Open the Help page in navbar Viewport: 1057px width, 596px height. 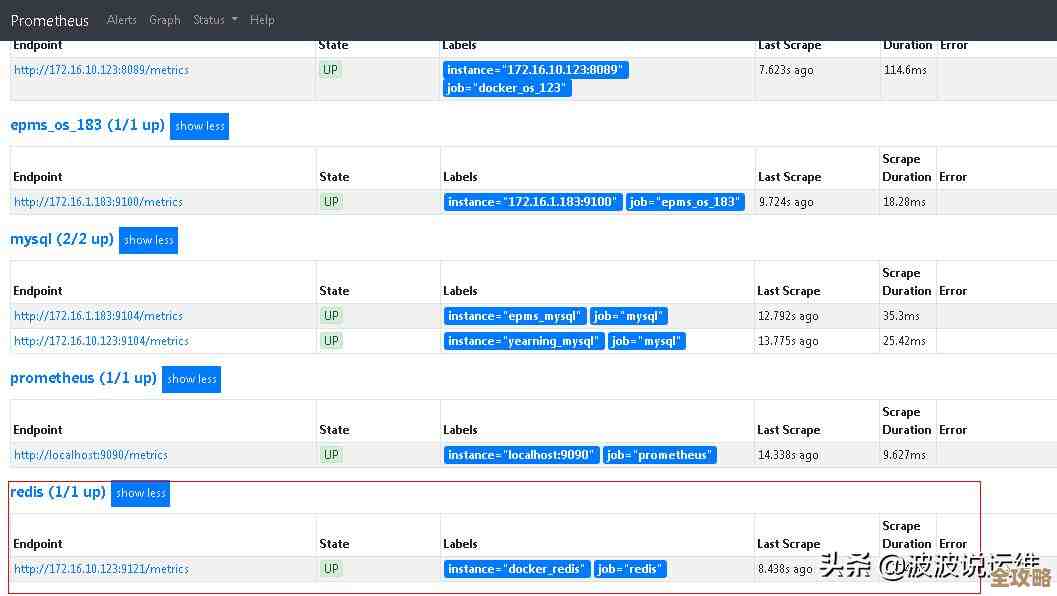click(262, 20)
